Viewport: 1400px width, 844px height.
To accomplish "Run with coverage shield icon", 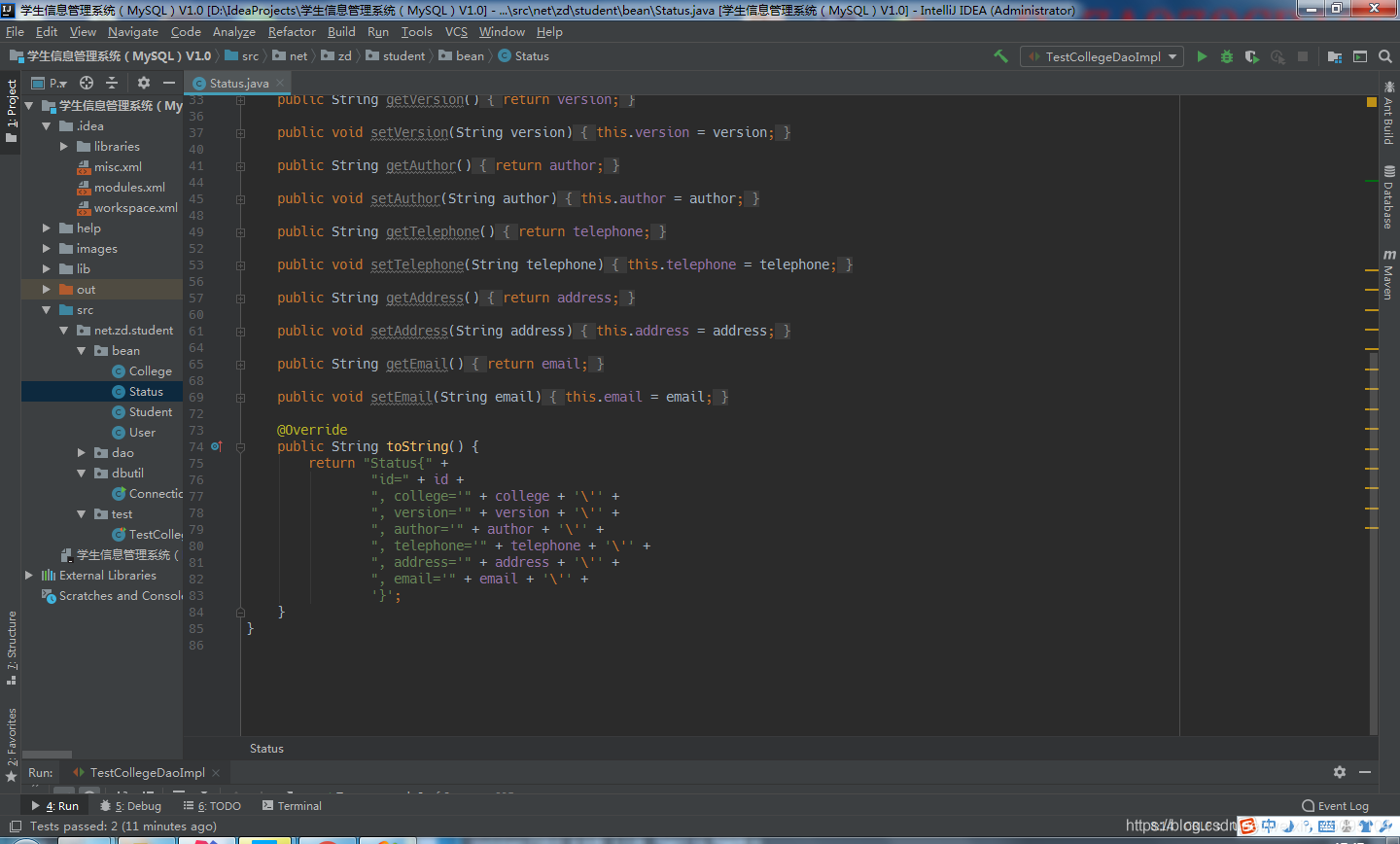I will (x=1252, y=56).
